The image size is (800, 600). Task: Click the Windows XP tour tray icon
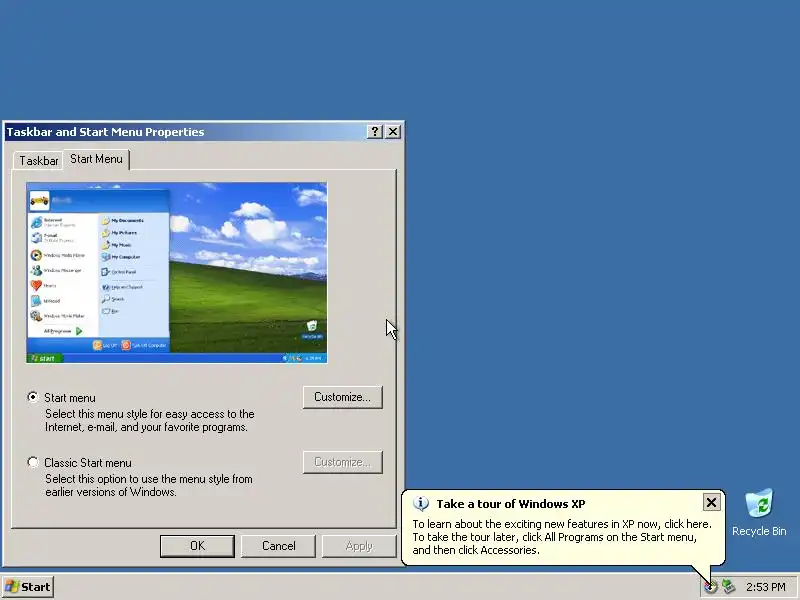(x=711, y=587)
